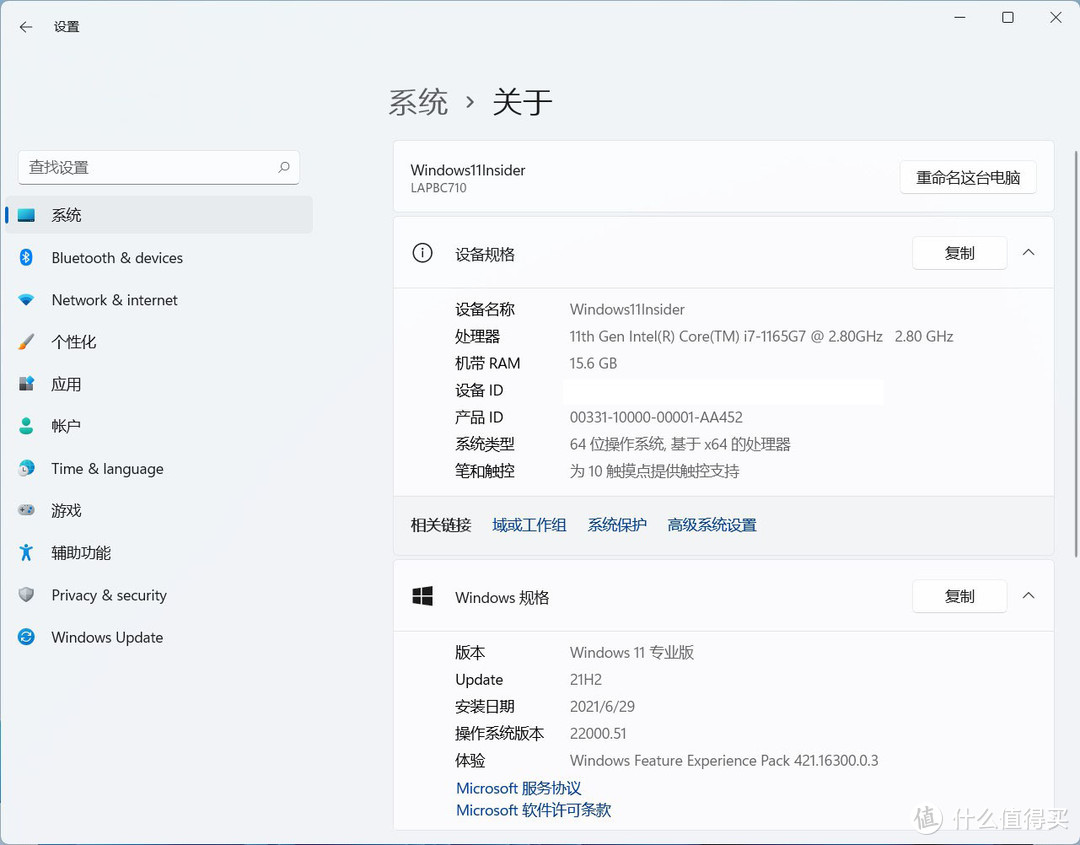Open Privacy & security settings
Screen dimensions: 1080x845
(109, 595)
